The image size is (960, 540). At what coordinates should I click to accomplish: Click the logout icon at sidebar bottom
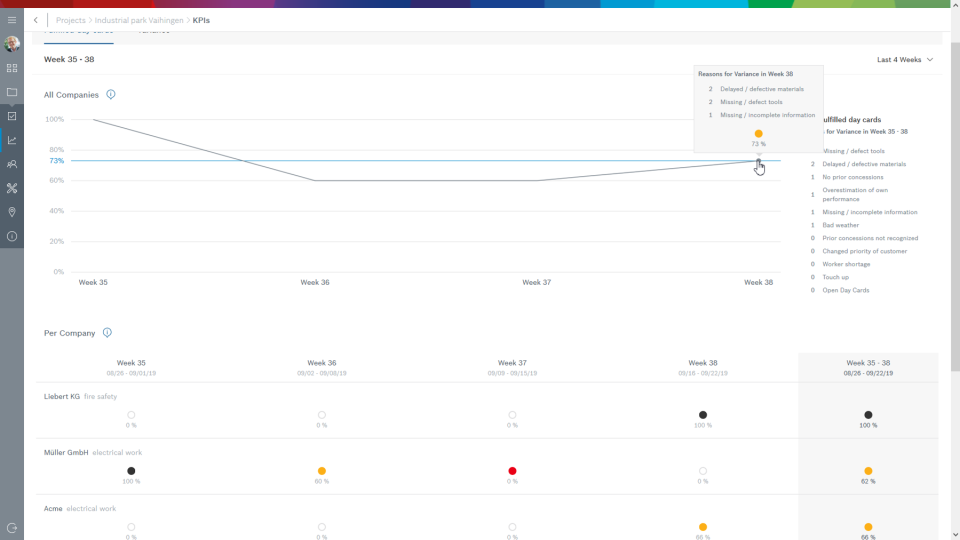point(12,528)
